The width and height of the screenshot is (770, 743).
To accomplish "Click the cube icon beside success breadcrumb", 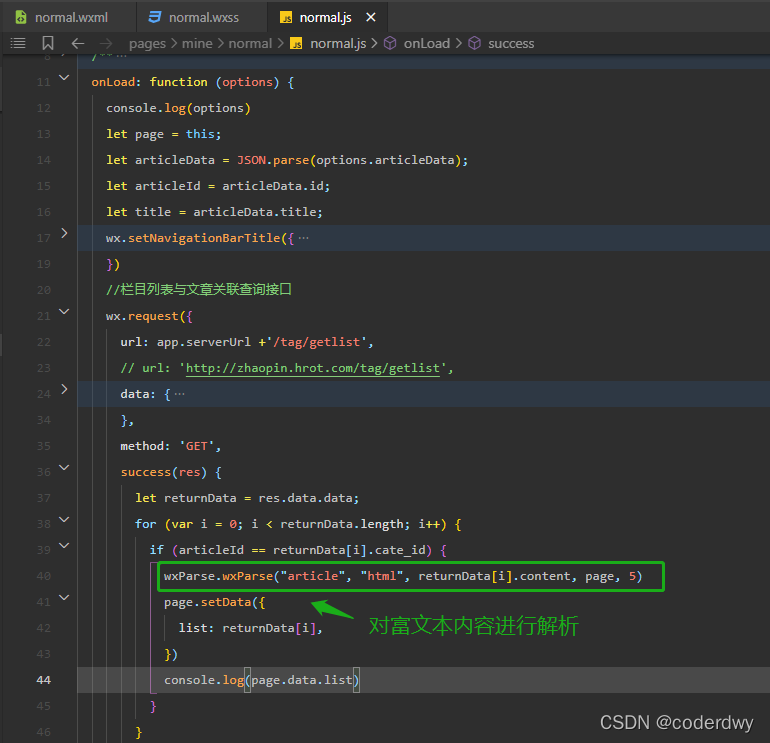I will tap(474, 43).
